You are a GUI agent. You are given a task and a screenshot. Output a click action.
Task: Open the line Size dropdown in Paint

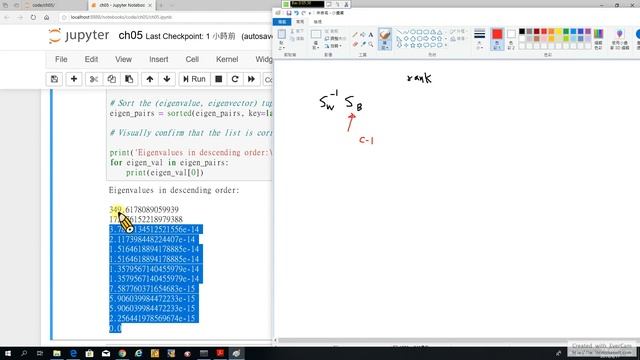coord(480,39)
